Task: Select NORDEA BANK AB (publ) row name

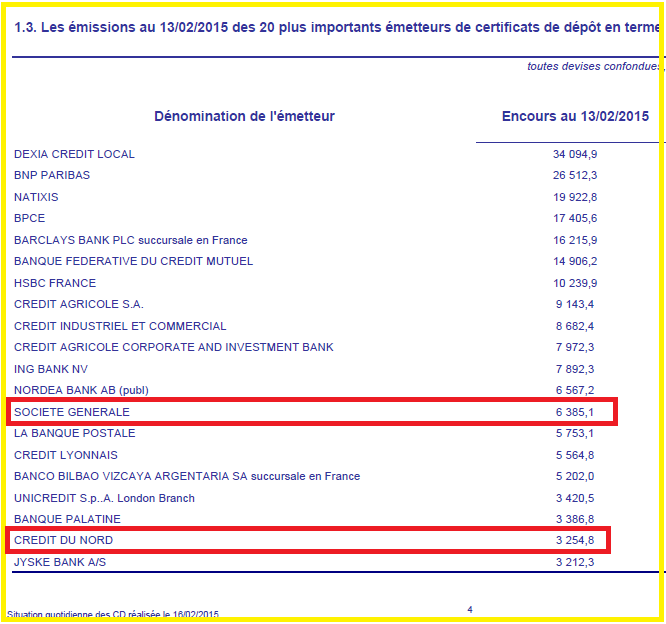Action: tap(81, 390)
